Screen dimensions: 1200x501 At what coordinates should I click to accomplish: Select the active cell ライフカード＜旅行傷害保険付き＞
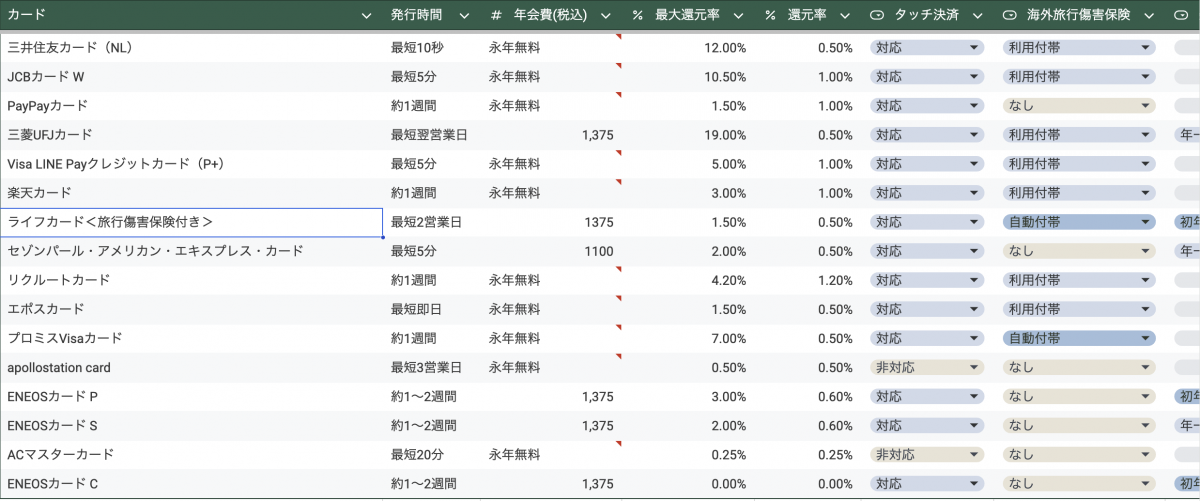[x=192, y=222]
